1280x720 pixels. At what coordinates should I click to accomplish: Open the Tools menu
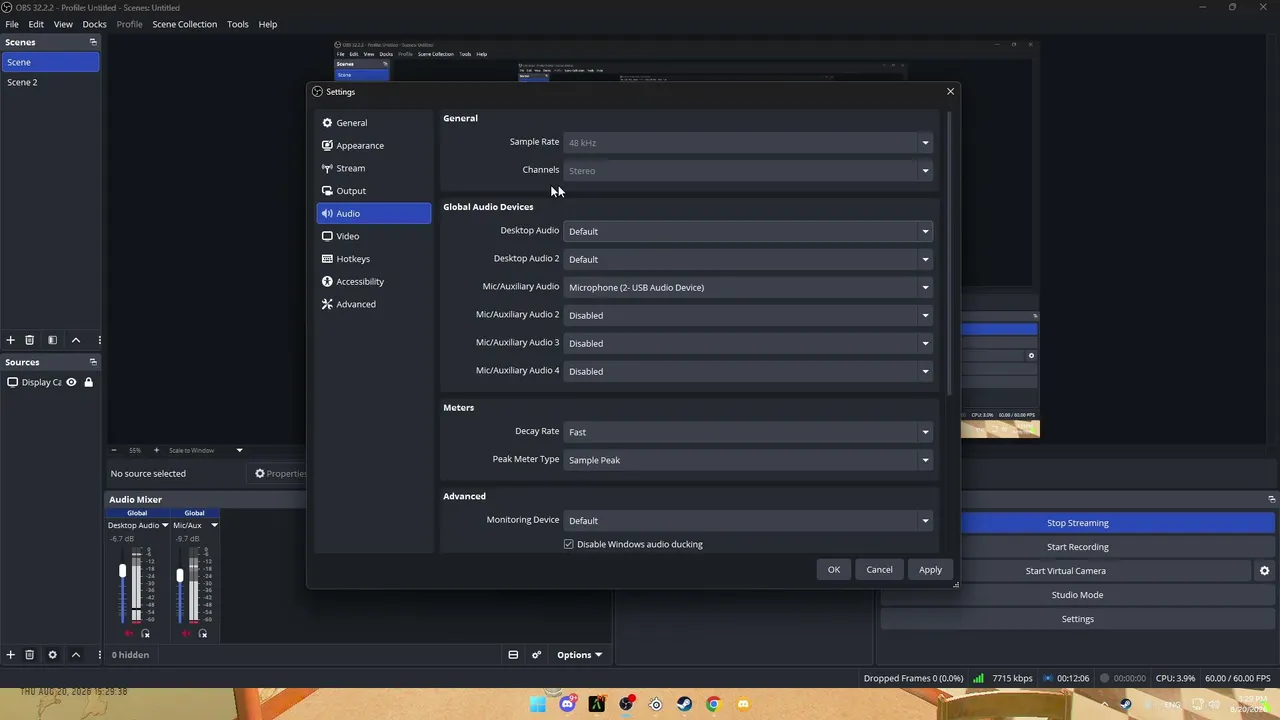pos(238,24)
